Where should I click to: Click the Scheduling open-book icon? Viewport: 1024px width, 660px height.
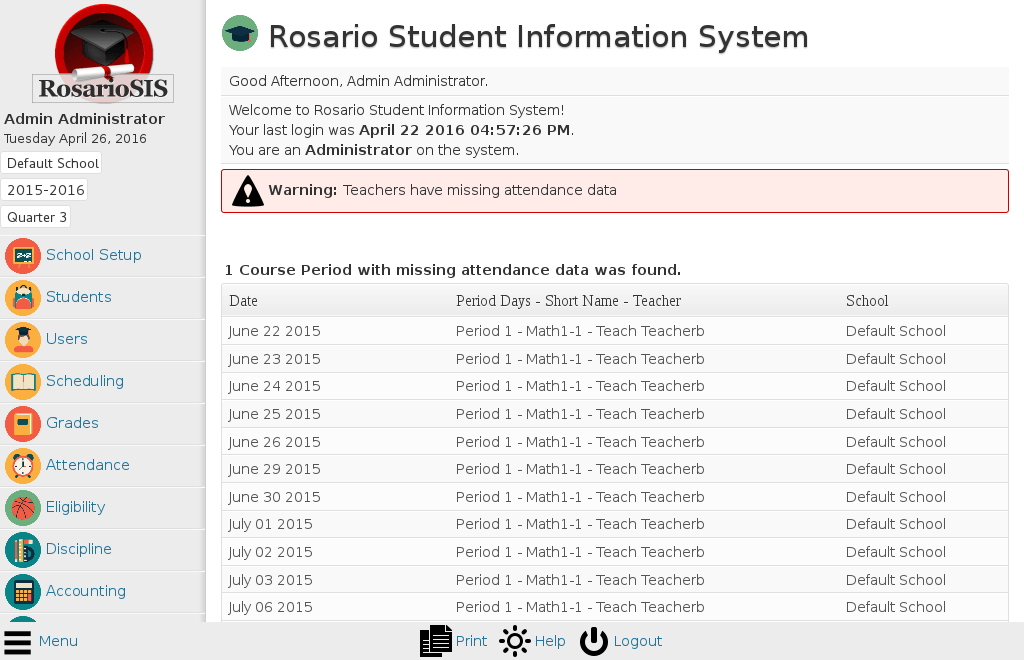[23, 381]
